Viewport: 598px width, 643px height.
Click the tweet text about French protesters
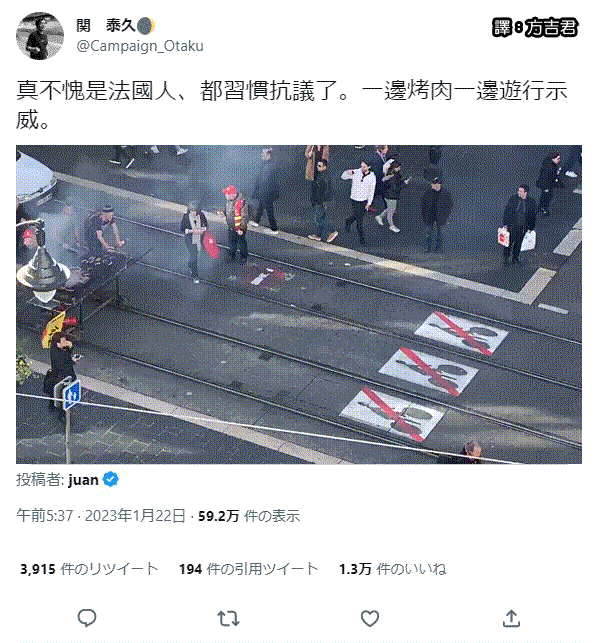[x=292, y=105]
